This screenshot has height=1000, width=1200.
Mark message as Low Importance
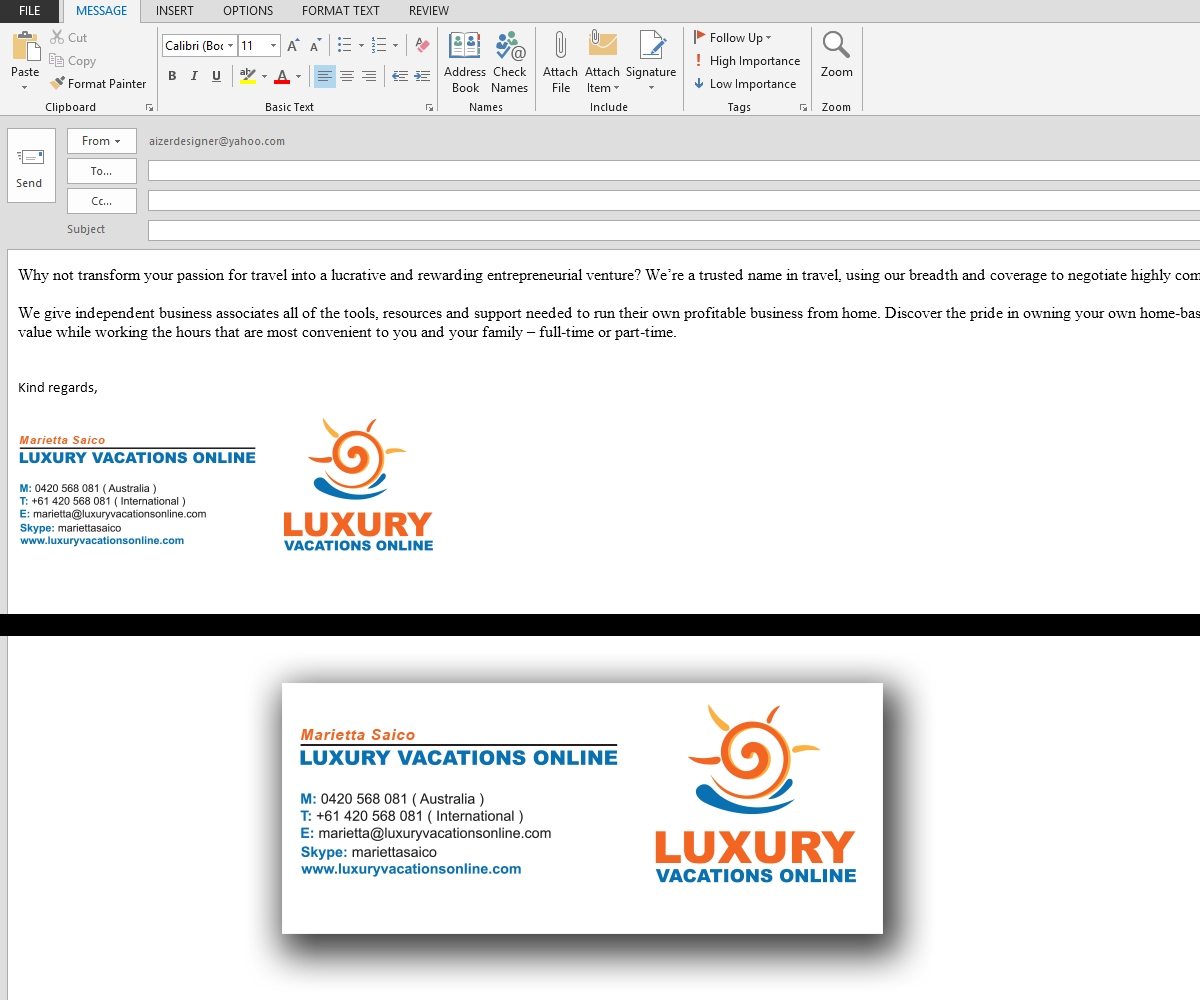(745, 84)
